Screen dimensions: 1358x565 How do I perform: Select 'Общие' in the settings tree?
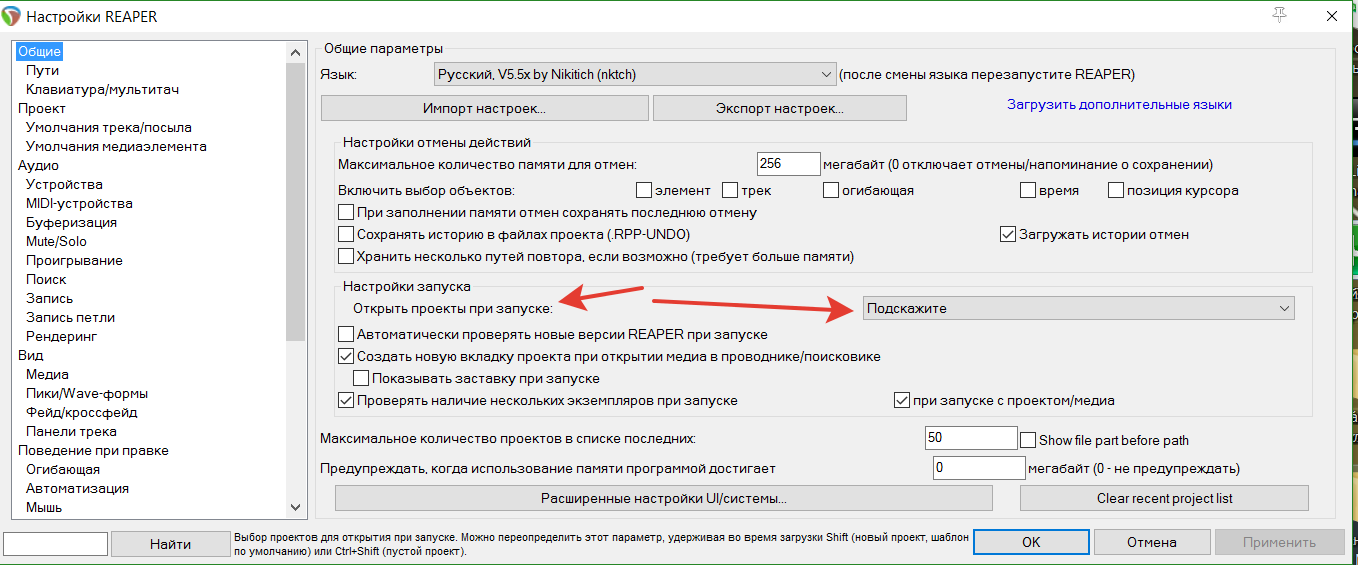coord(40,51)
